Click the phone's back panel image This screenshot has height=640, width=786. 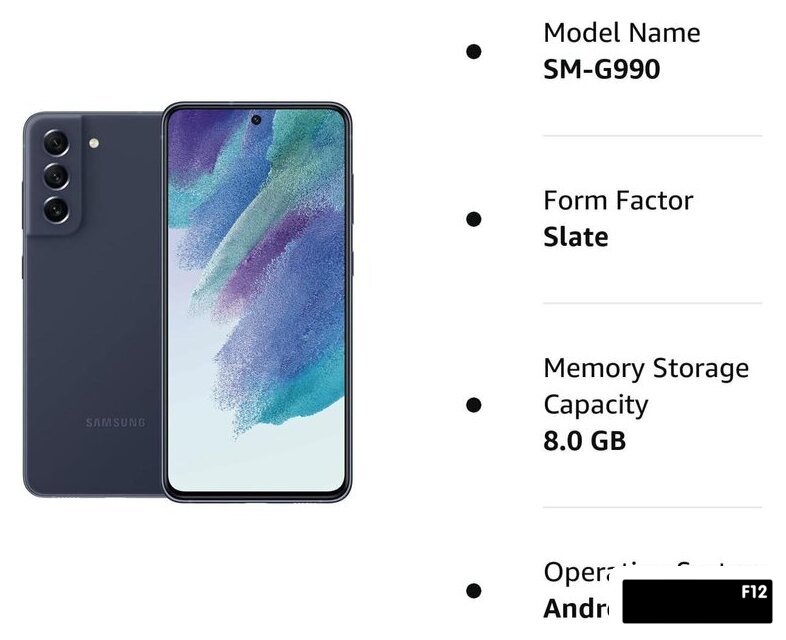point(93,304)
